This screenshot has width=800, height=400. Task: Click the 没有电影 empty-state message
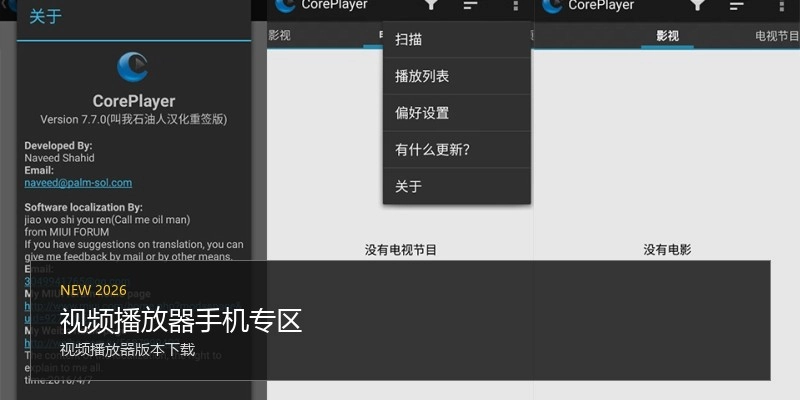click(x=667, y=250)
